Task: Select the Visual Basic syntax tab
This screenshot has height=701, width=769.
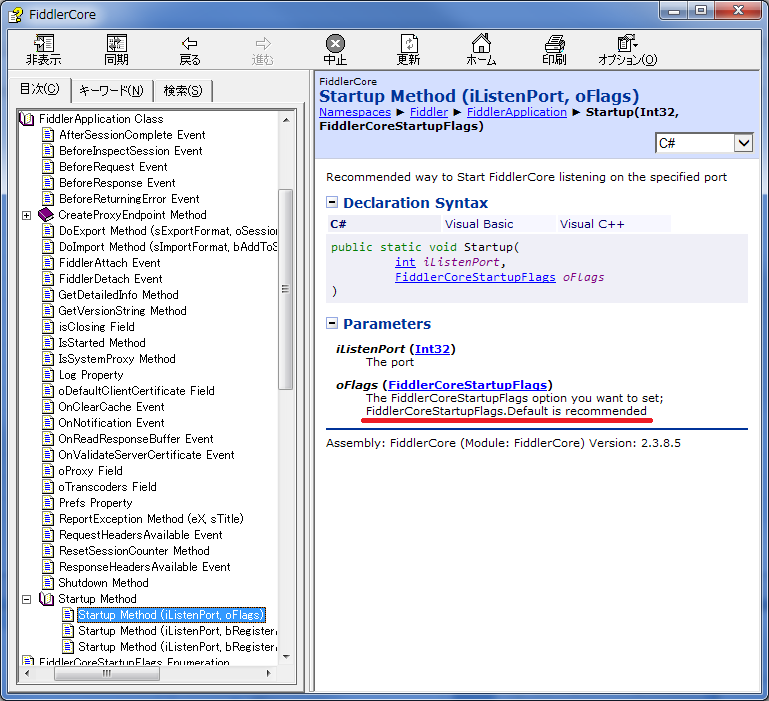Action: 499,224
